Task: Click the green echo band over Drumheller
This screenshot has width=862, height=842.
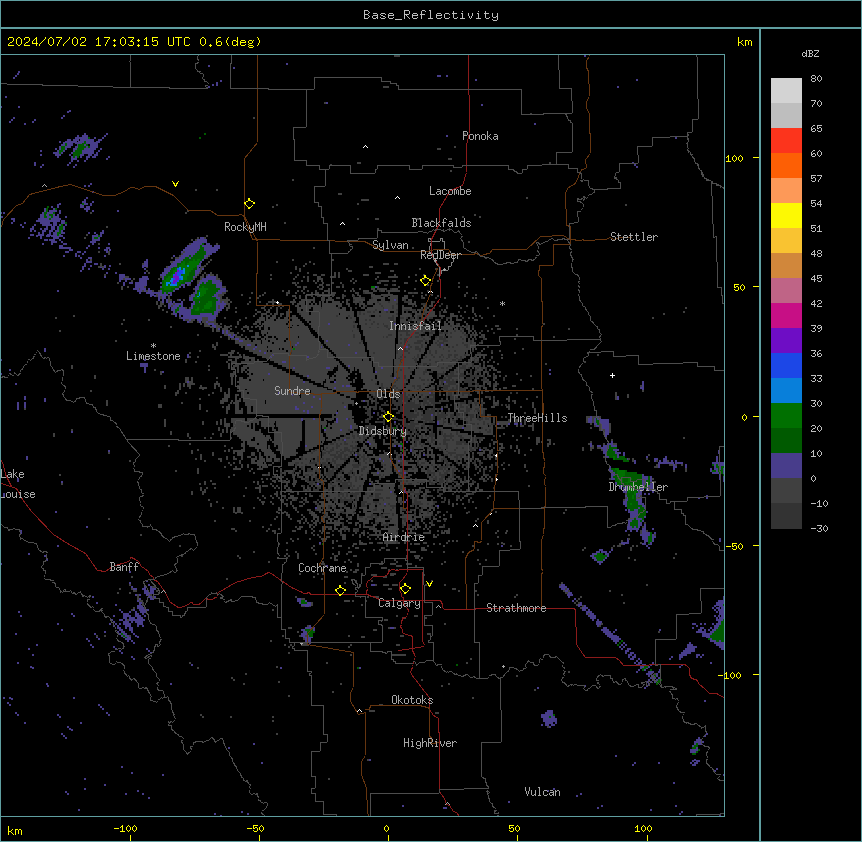Action: tap(629, 477)
